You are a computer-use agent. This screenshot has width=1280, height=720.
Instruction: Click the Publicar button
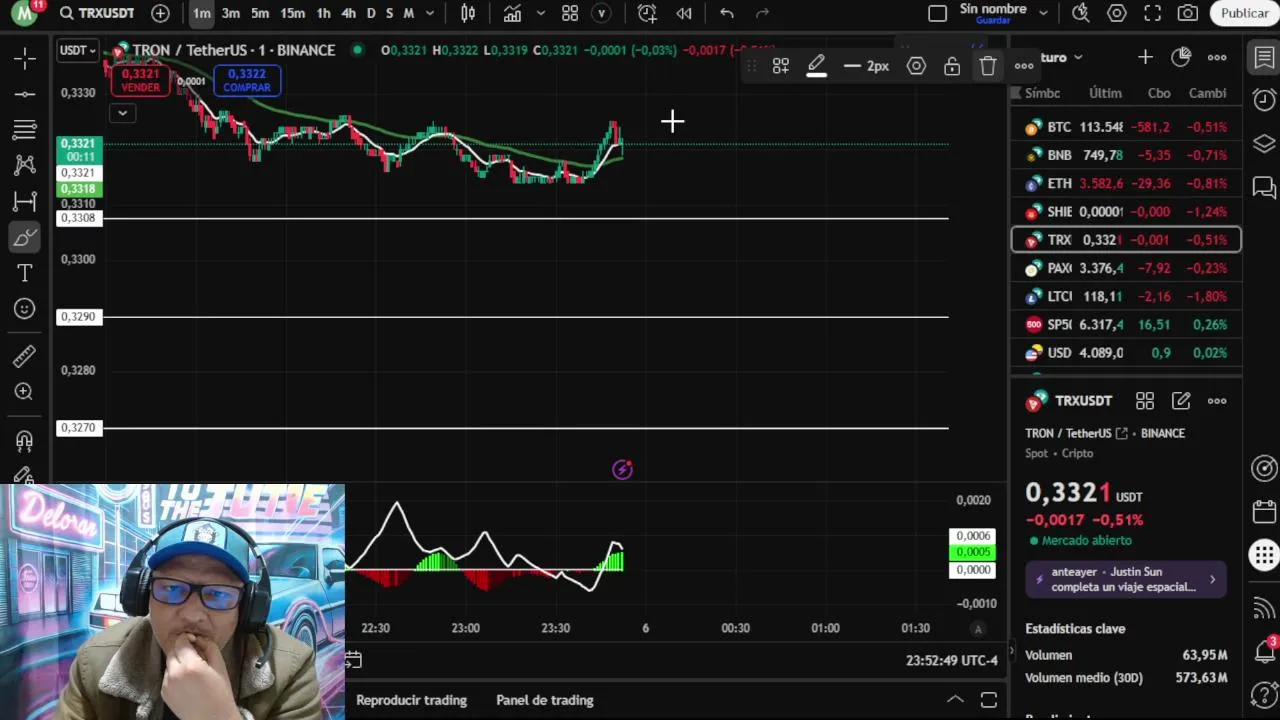[1245, 13]
